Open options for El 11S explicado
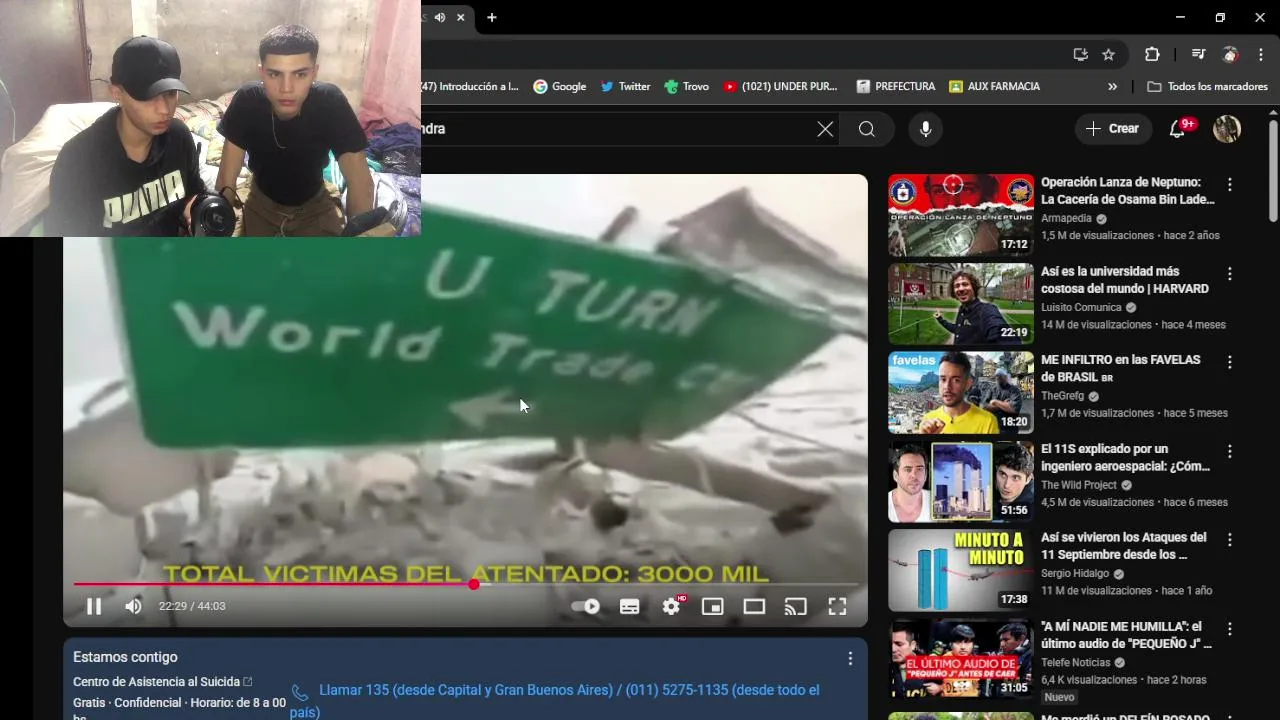Viewport: 1280px width, 720px height. (1230, 451)
